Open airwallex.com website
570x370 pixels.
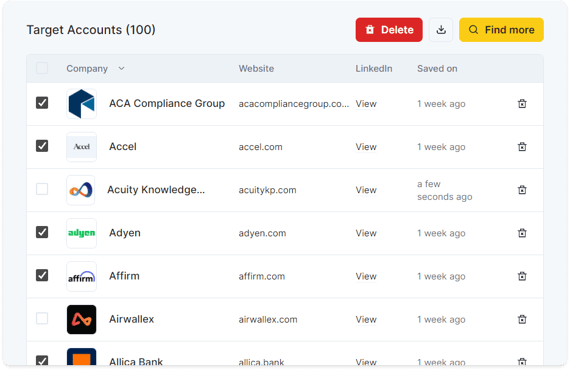268,319
